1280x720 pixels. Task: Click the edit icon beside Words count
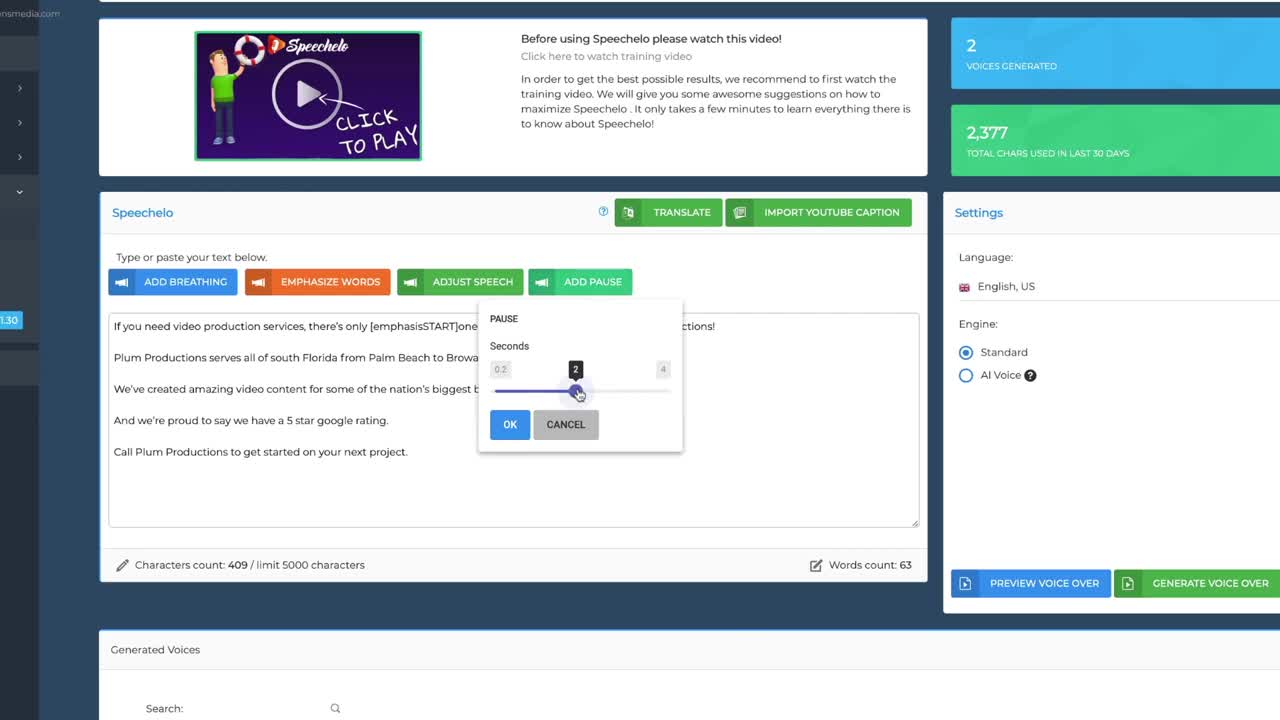816,565
